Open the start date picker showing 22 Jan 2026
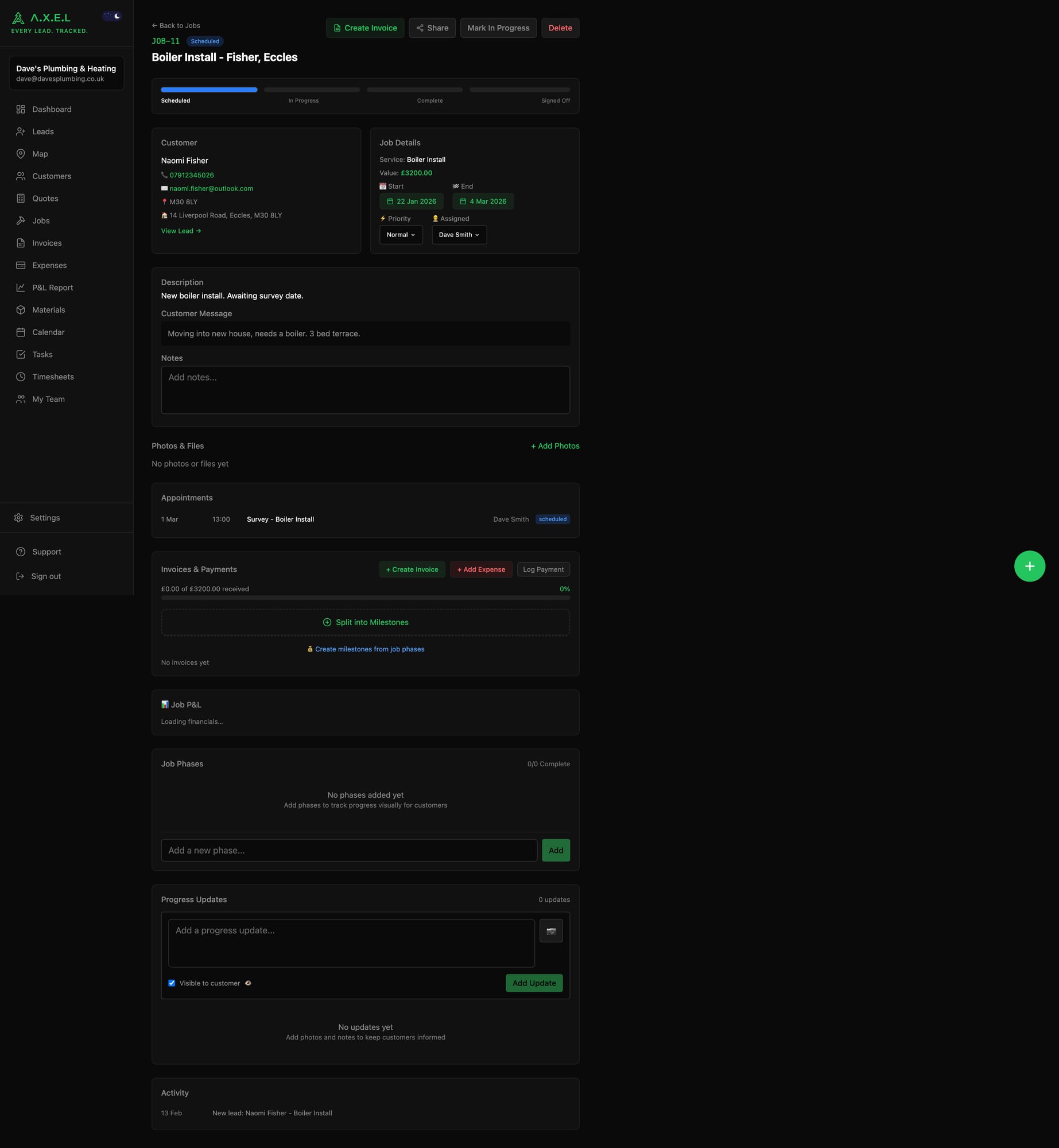This screenshot has width=1059, height=1148. tap(411, 201)
